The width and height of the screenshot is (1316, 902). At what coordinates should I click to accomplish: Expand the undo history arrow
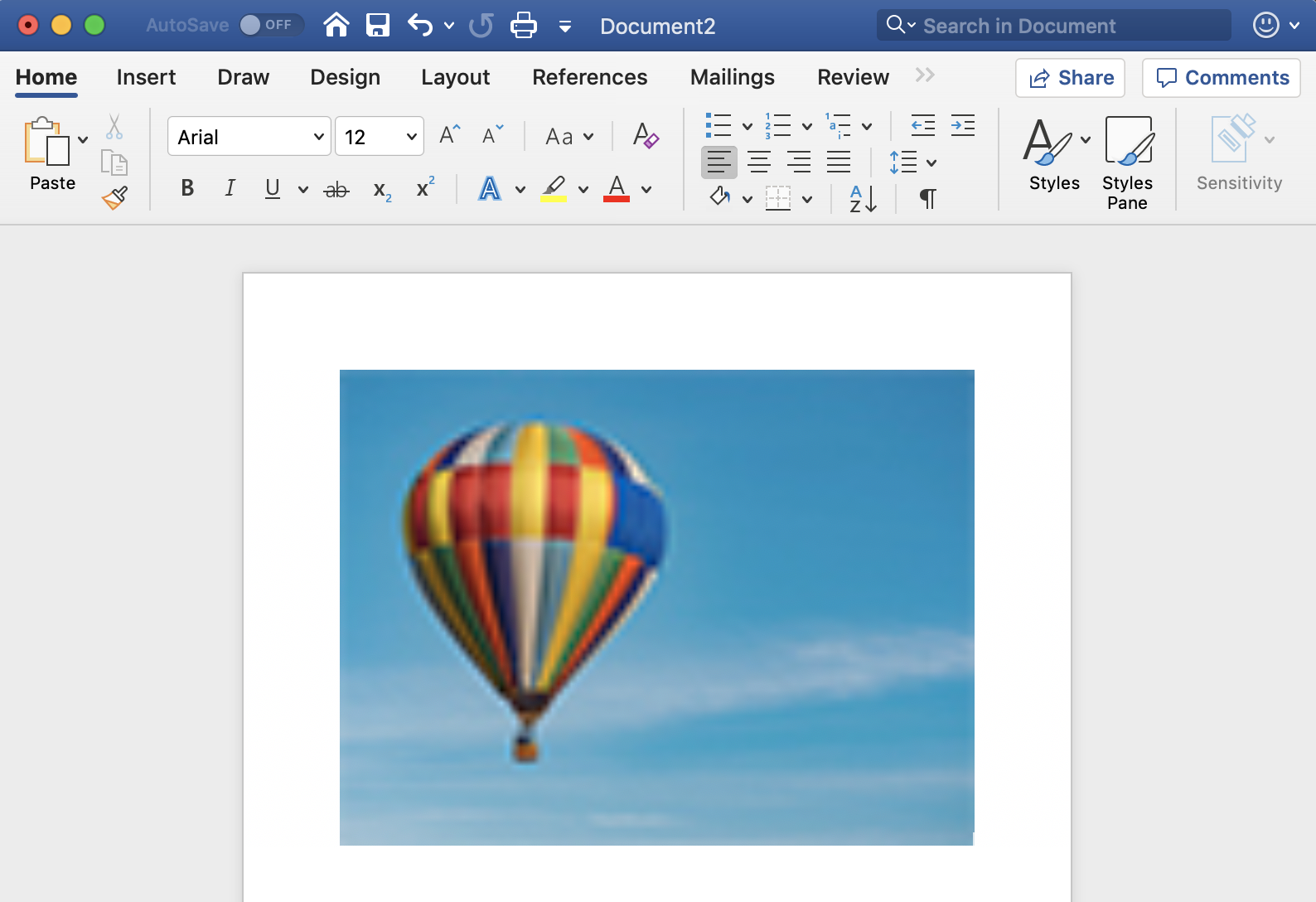coord(449,26)
